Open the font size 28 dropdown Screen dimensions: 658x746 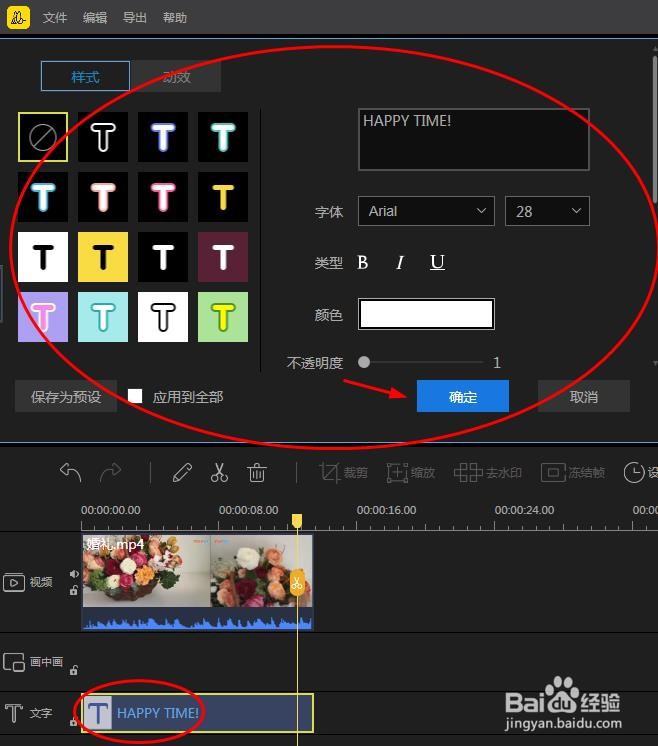coord(547,211)
